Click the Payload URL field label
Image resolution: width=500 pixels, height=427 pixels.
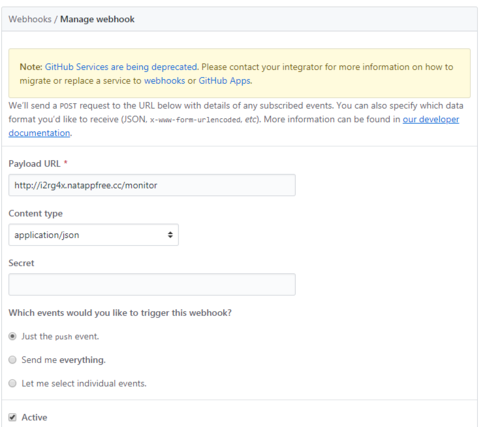tap(34, 164)
